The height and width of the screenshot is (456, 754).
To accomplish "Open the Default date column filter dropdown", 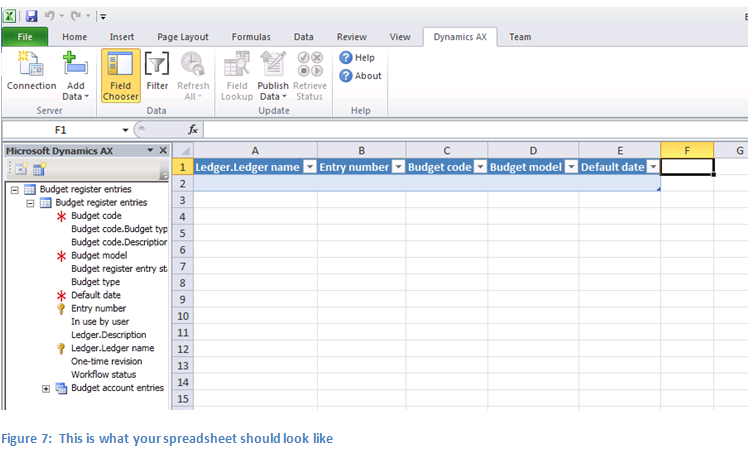I will point(653,168).
